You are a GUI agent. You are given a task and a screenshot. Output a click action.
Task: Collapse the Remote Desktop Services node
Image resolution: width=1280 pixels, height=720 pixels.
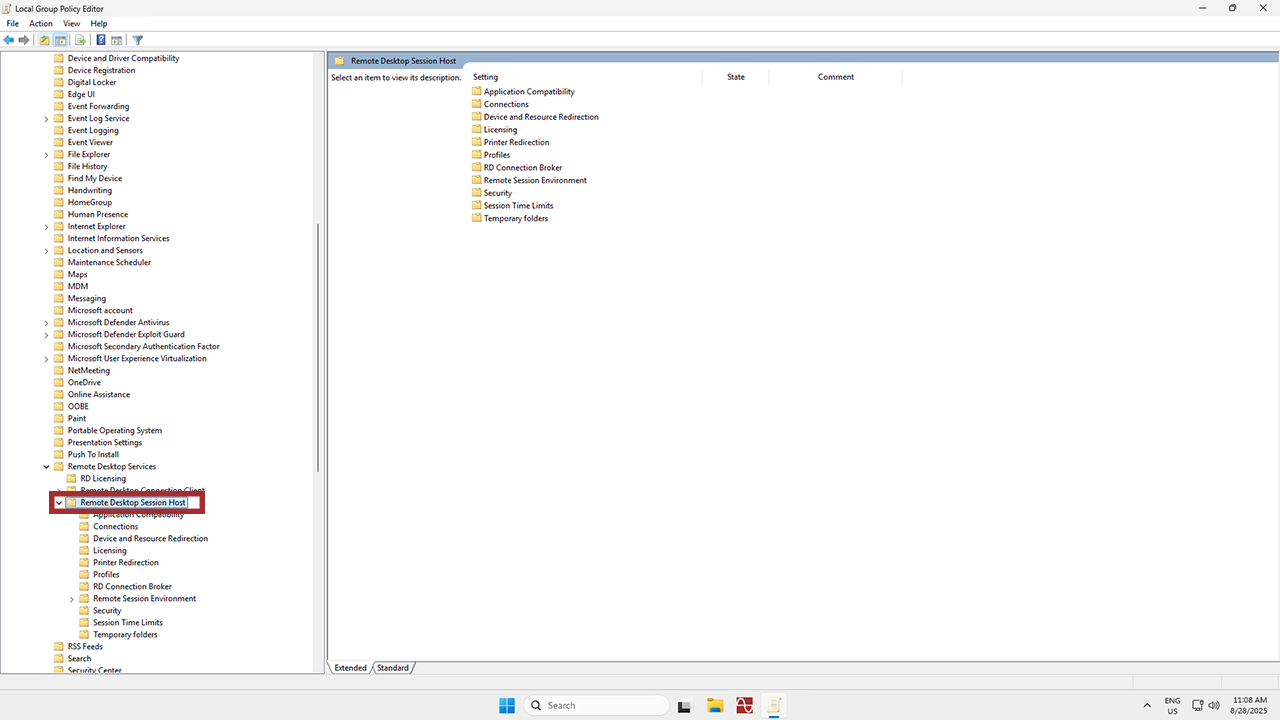tap(46, 467)
